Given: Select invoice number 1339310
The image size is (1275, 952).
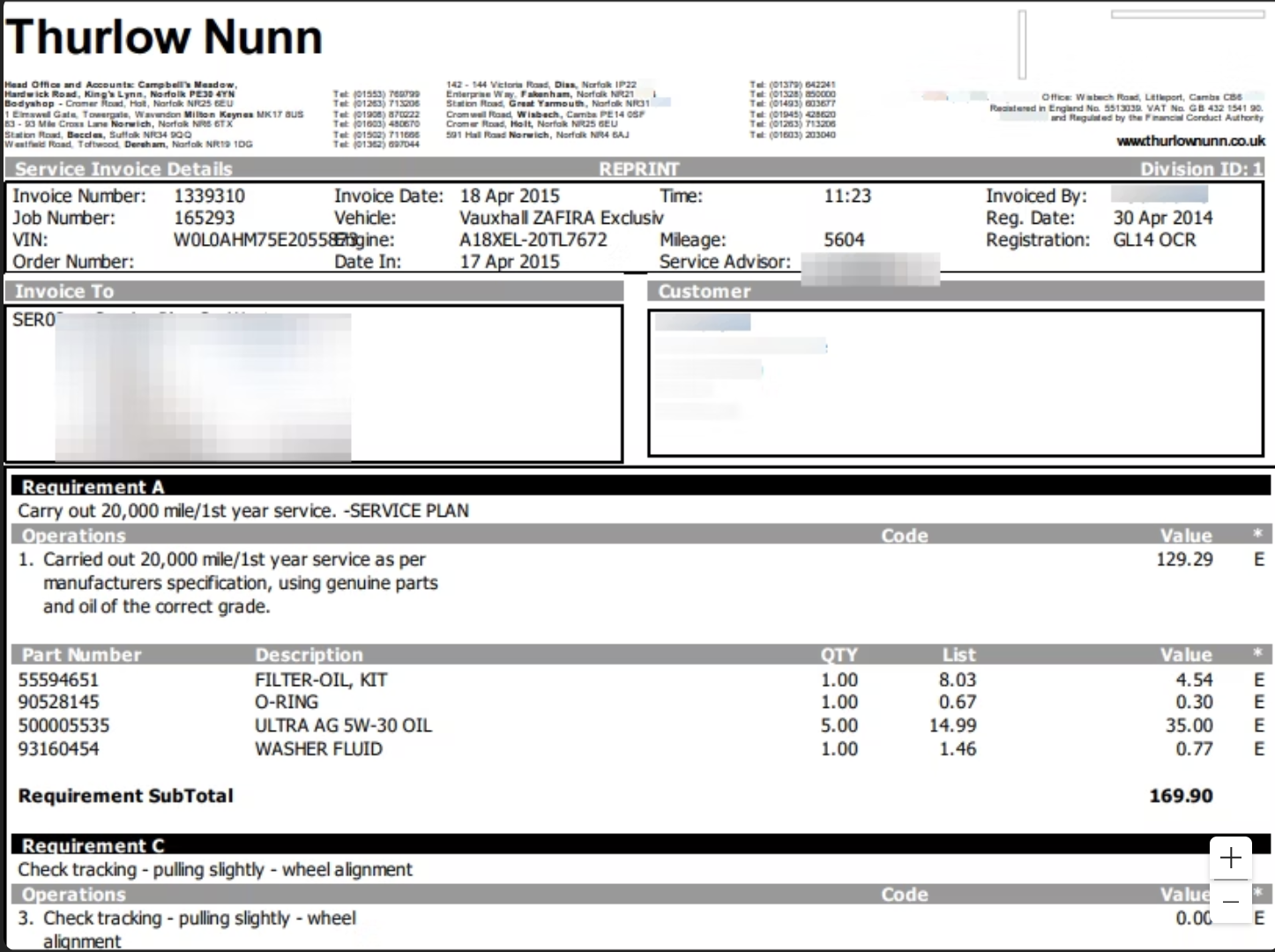Looking at the screenshot, I should [209, 196].
